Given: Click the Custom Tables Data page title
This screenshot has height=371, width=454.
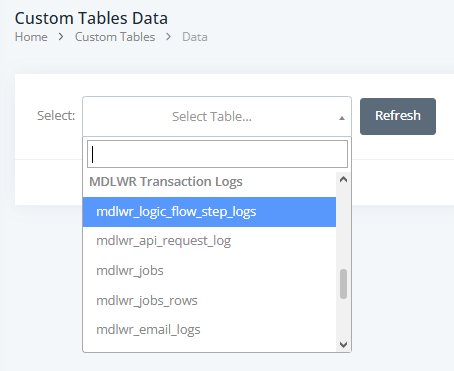Looking at the screenshot, I should point(91,18).
